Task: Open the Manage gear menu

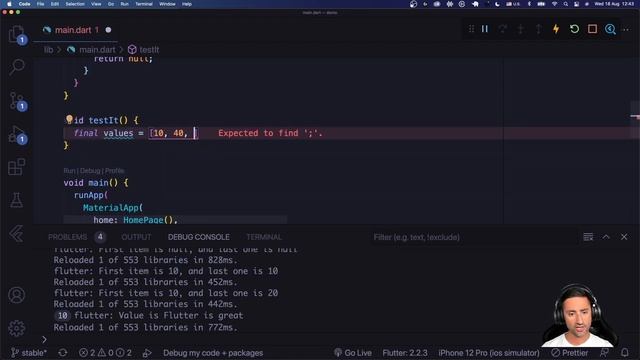Action: (x=17, y=328)
